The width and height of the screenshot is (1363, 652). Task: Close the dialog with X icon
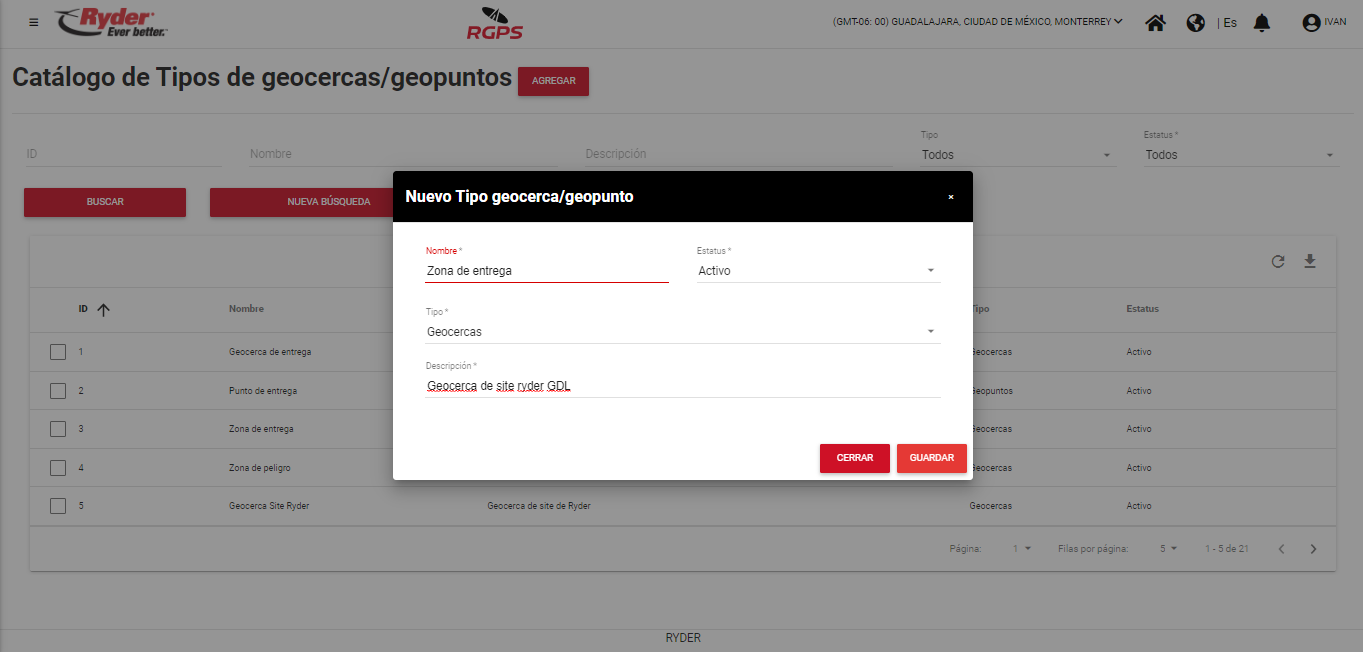tap(951, 197)
